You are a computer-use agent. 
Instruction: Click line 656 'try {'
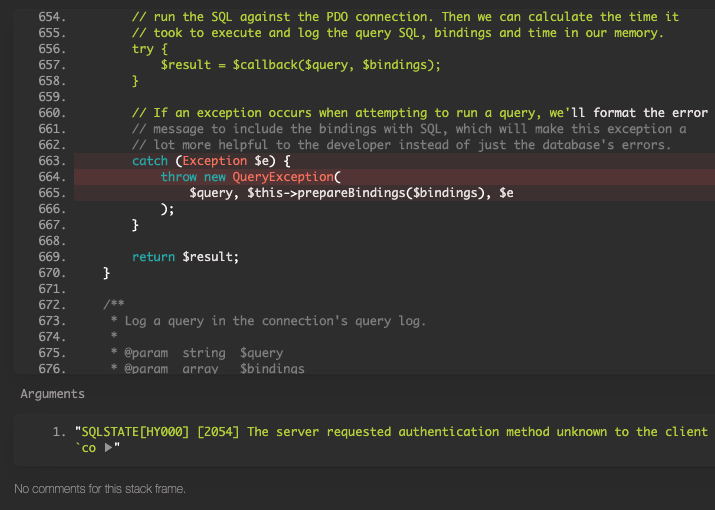coord(150,49)
